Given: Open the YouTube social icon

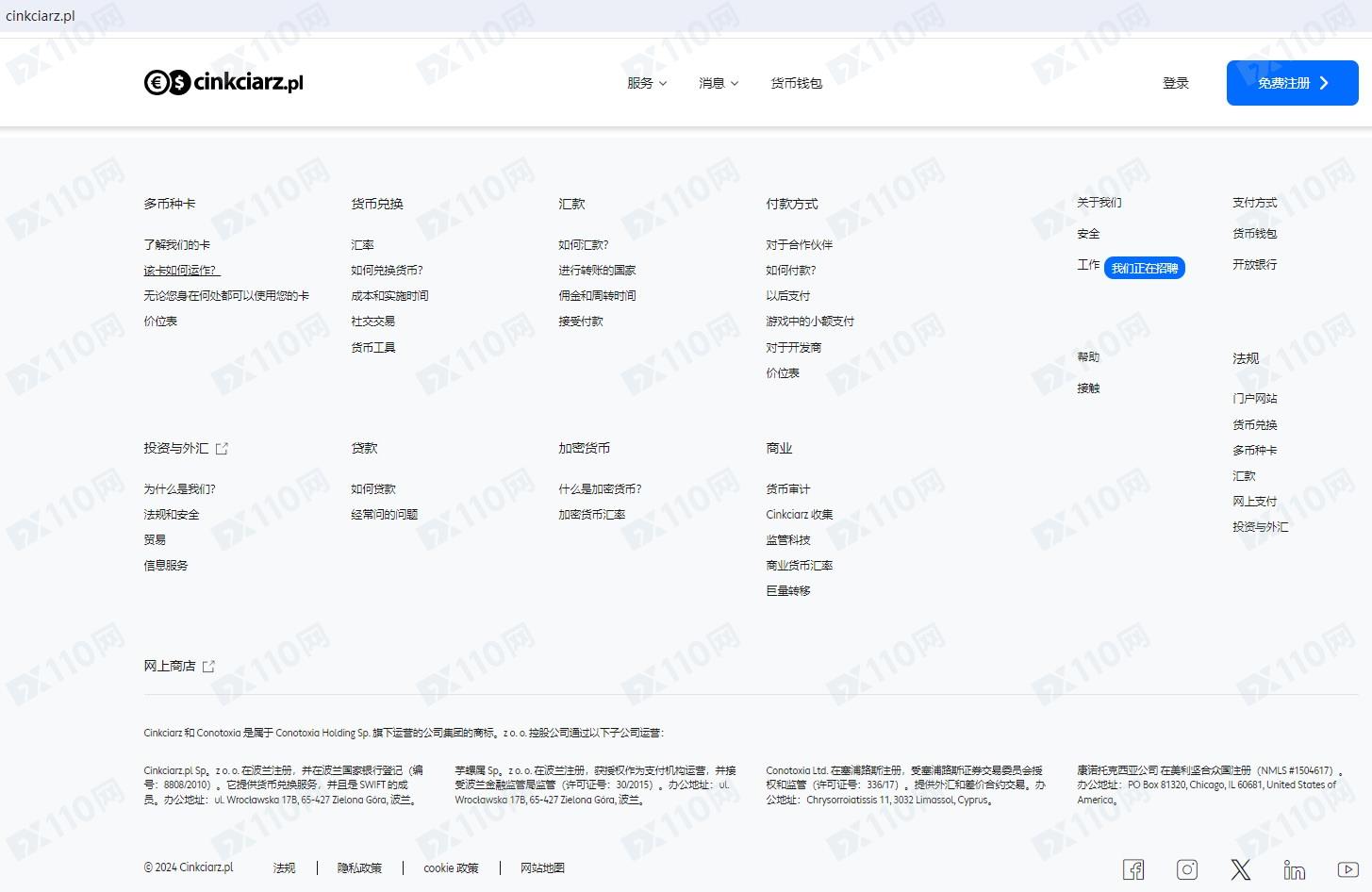Looking at the screenshot, I should (x=1347, y=869).
